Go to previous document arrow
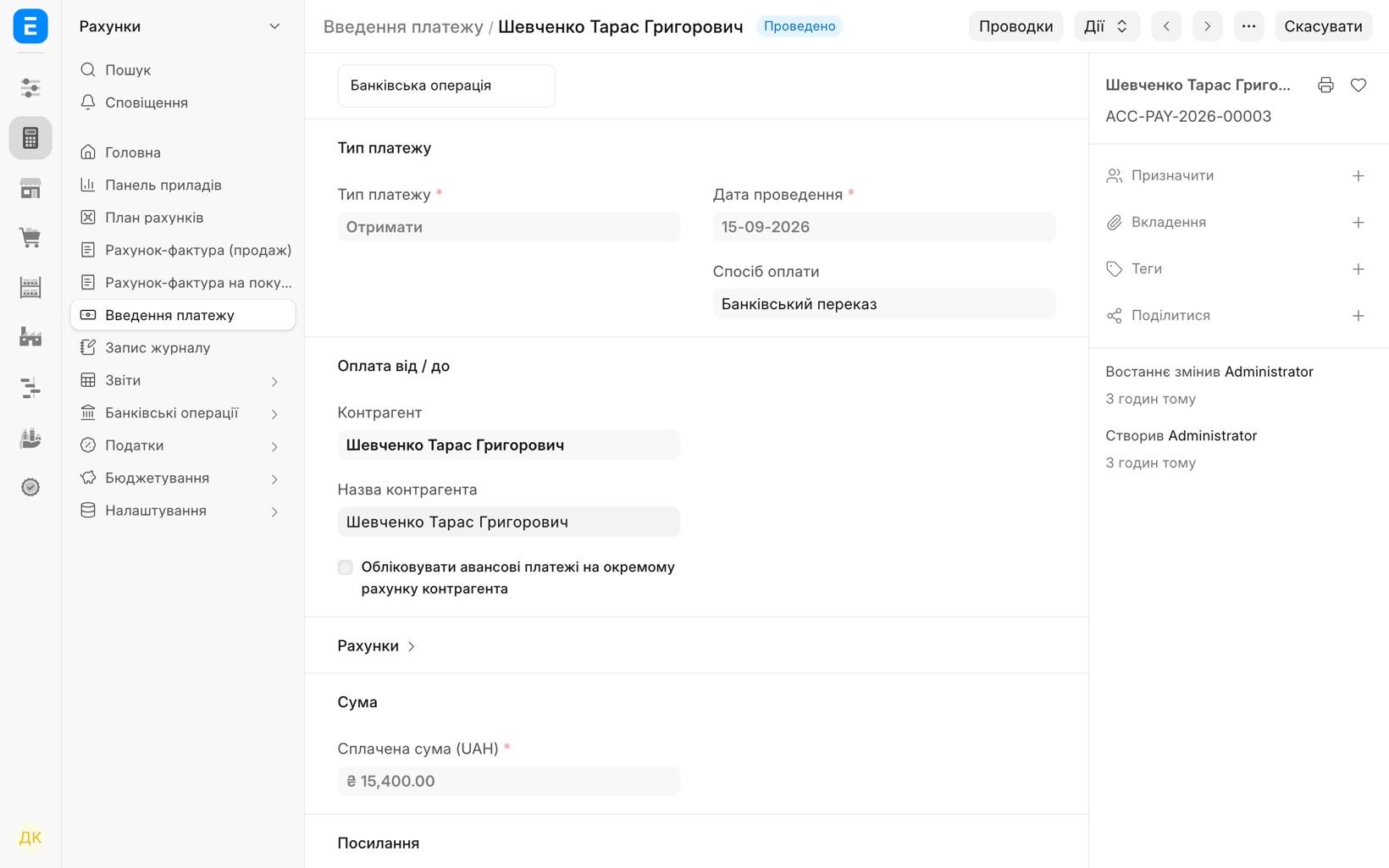This screenshot has height=868, width=1389. tap(1166, 26)
